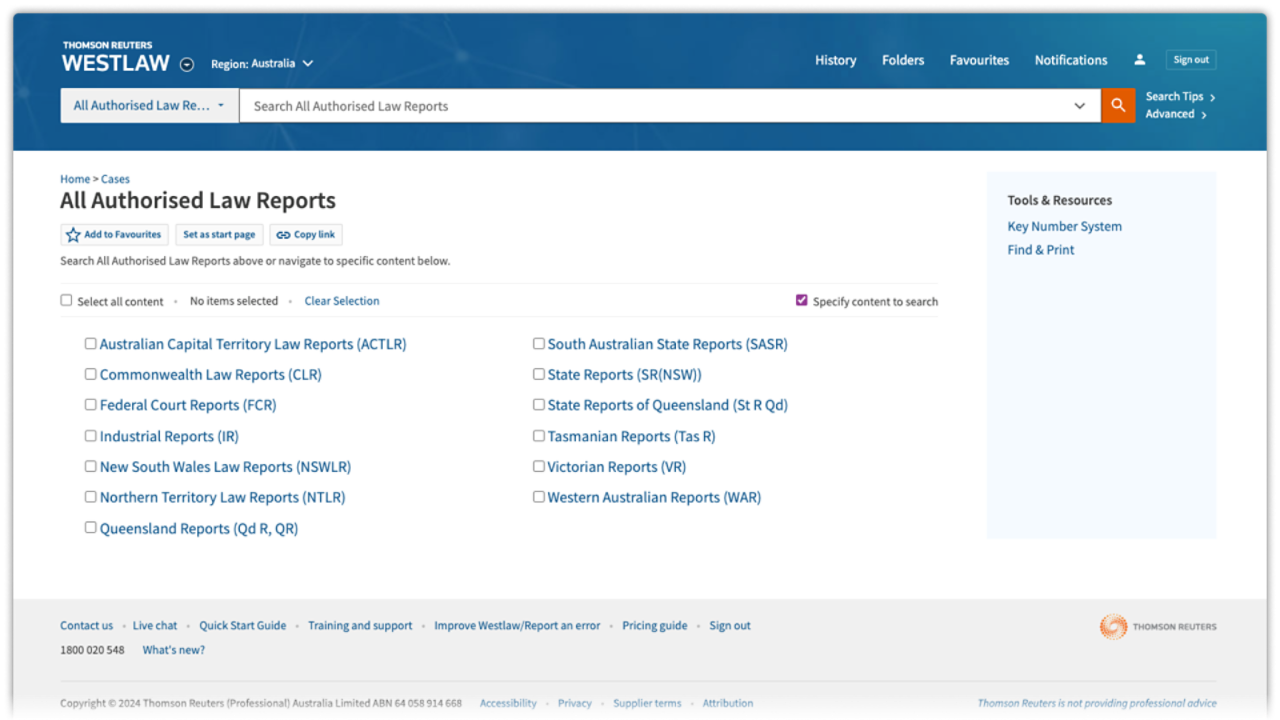Add page to Favourites with star button
Image resolution: width=1280 pixels, height=720 pixels.
[x=114, y=235]
